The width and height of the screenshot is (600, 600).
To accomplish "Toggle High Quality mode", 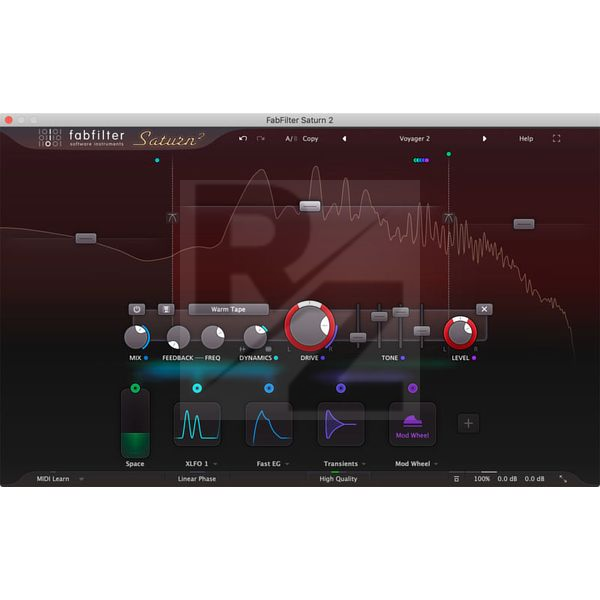I will click(x=338, y=479).
